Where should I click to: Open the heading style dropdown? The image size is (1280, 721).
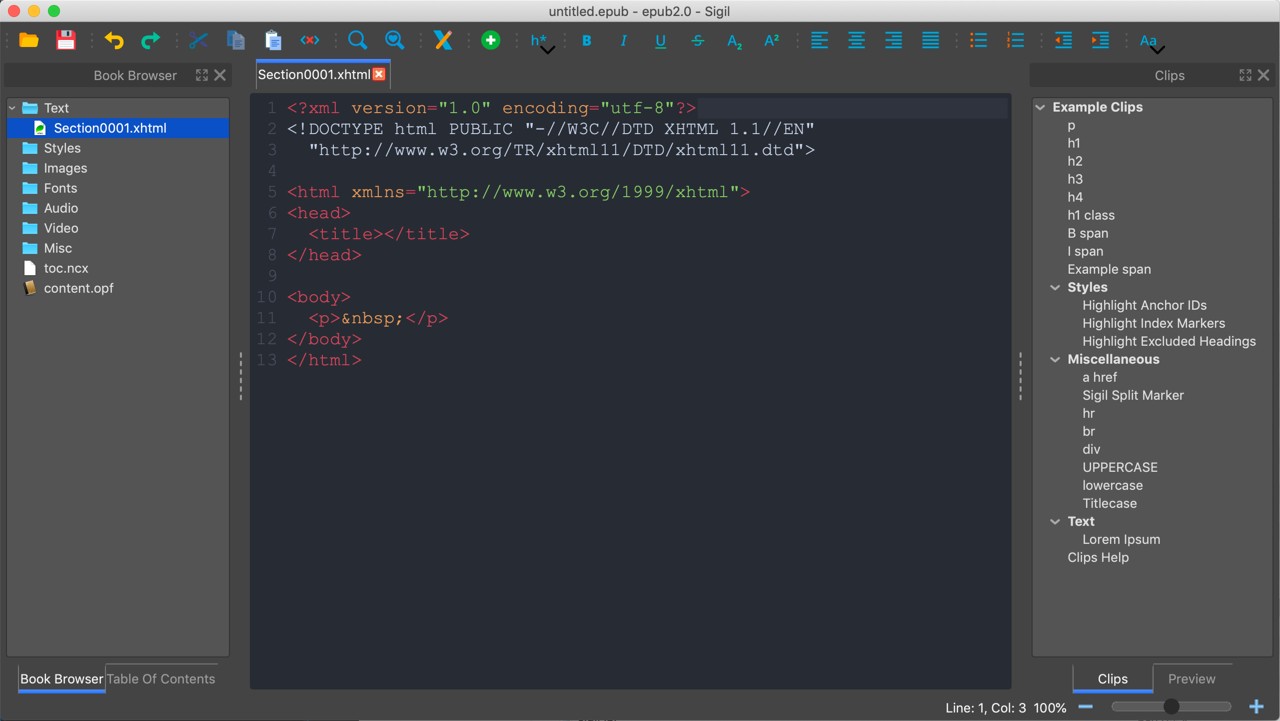541,42
